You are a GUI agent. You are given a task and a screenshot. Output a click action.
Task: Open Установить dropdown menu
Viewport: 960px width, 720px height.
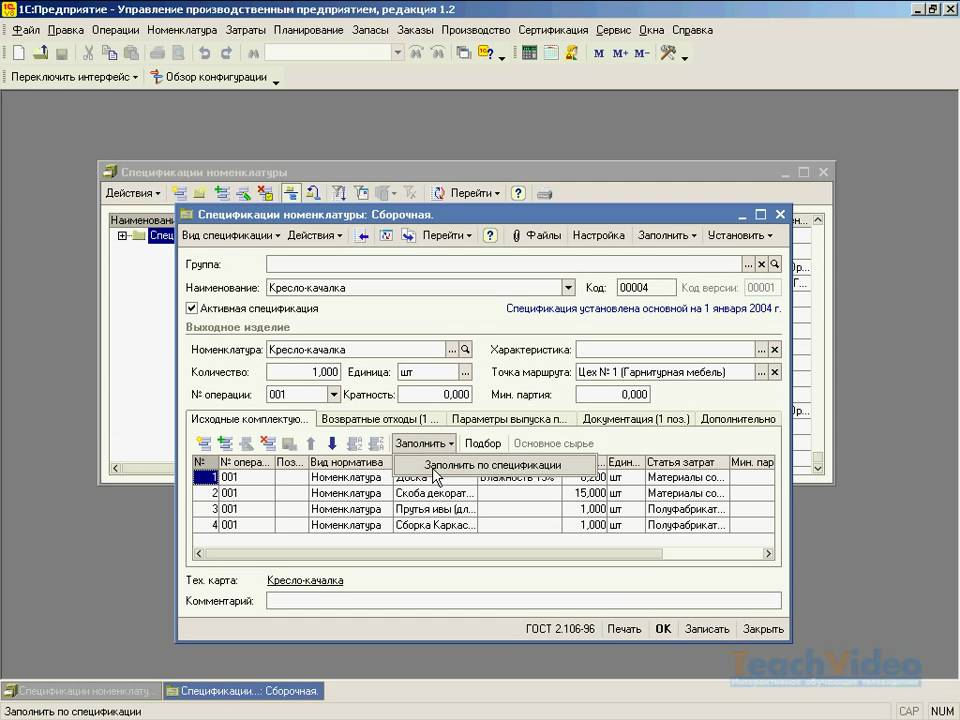click(x=740, y=235)
